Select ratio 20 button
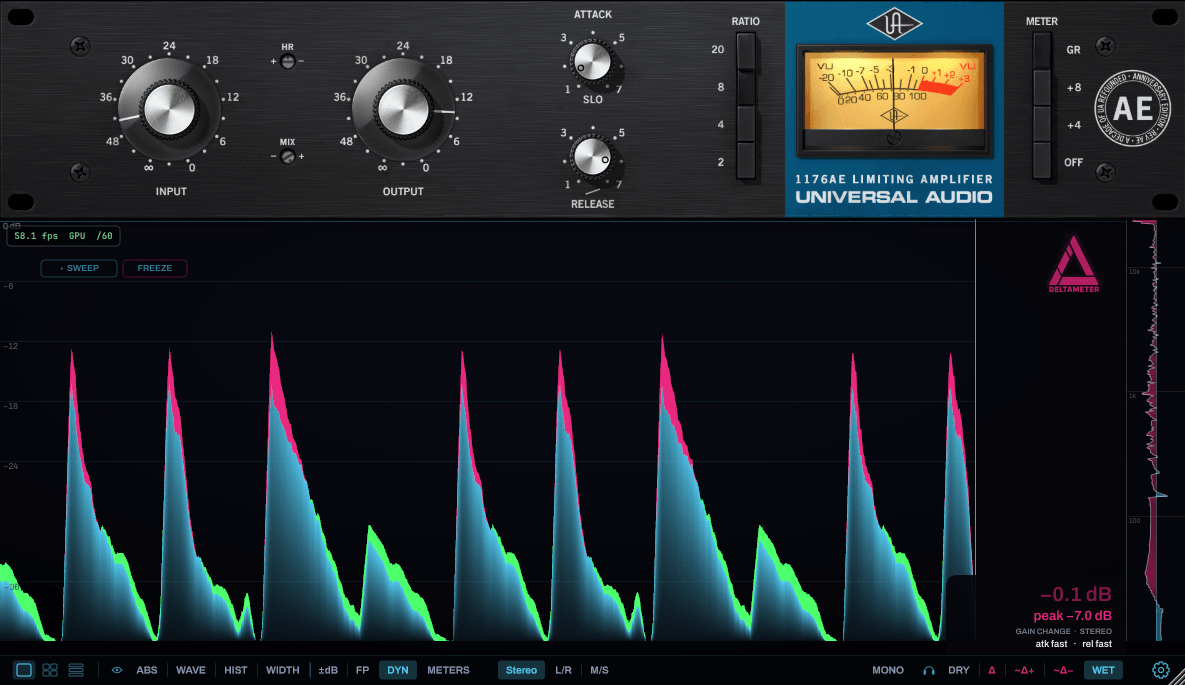This screenshot has height=685, width=1185. [746, 51]
